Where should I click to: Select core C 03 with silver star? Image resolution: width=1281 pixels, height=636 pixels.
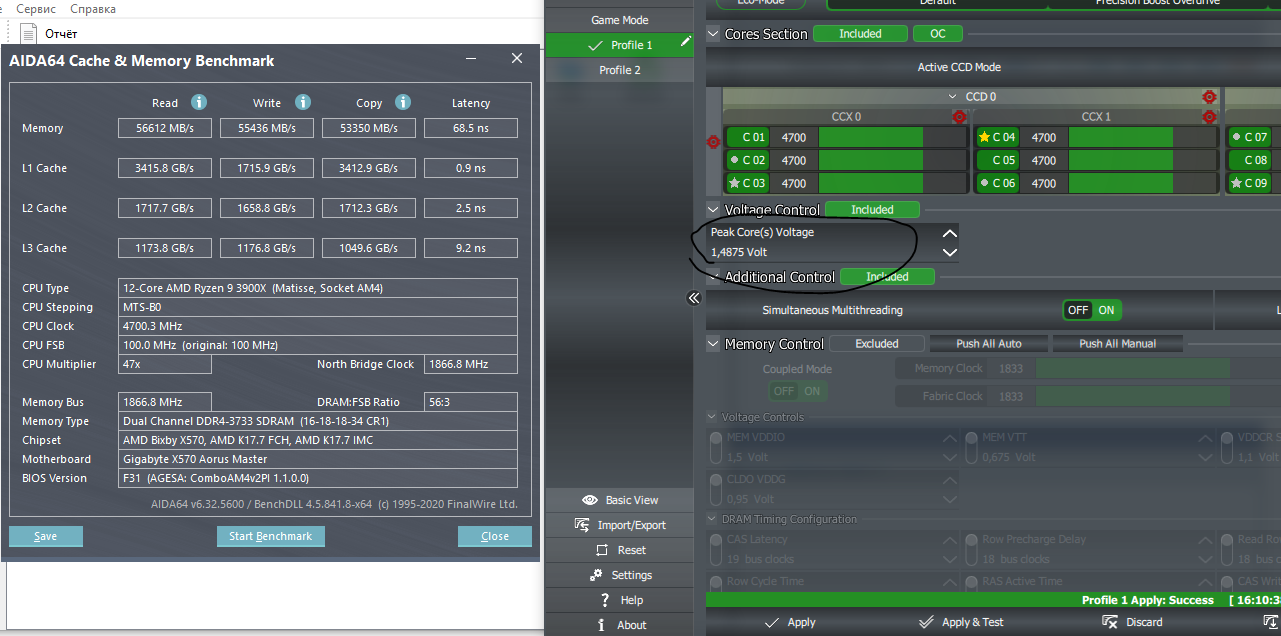[x=747, y=183]
